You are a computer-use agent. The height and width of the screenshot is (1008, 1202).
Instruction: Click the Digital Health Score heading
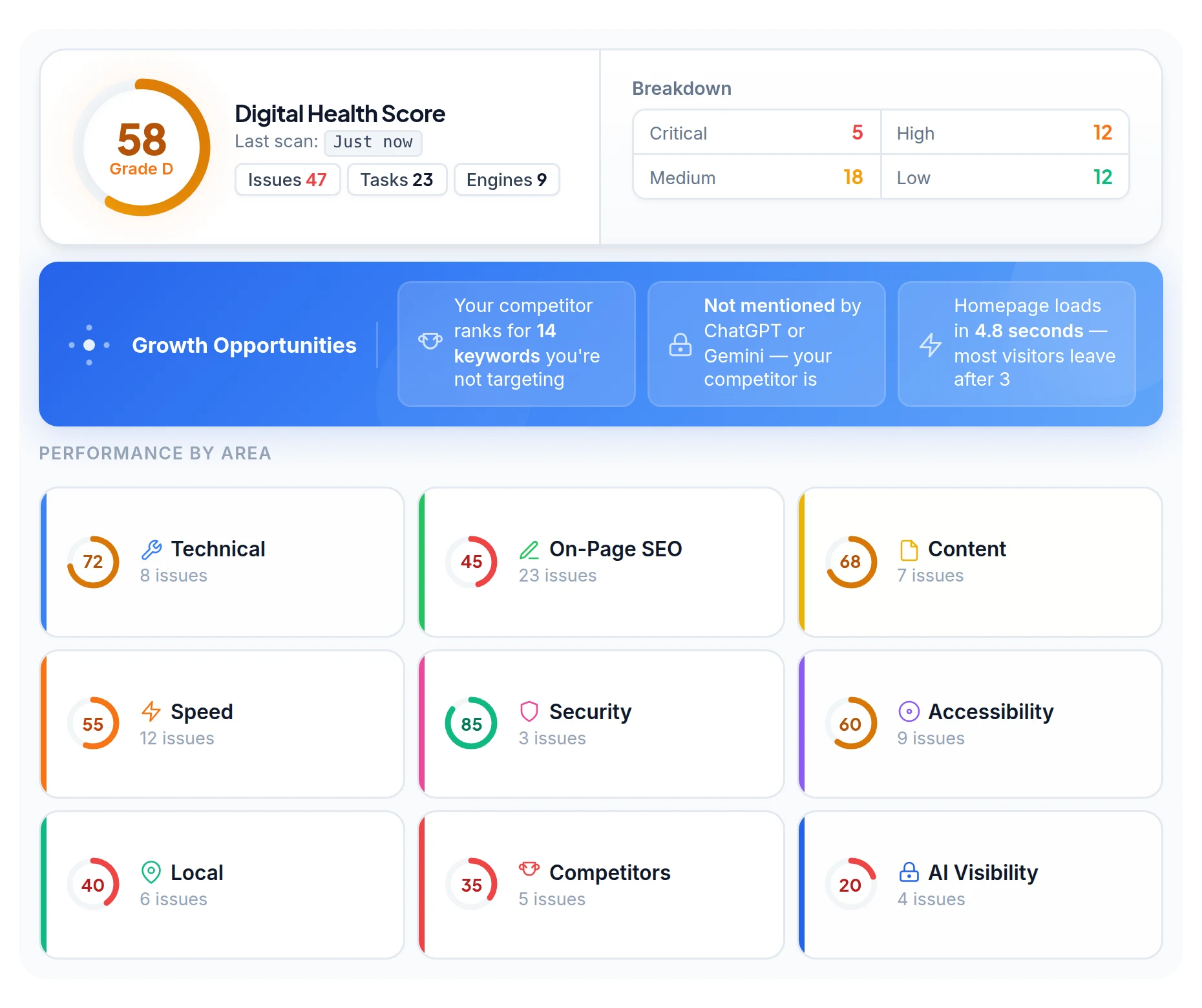pos(340,114)
